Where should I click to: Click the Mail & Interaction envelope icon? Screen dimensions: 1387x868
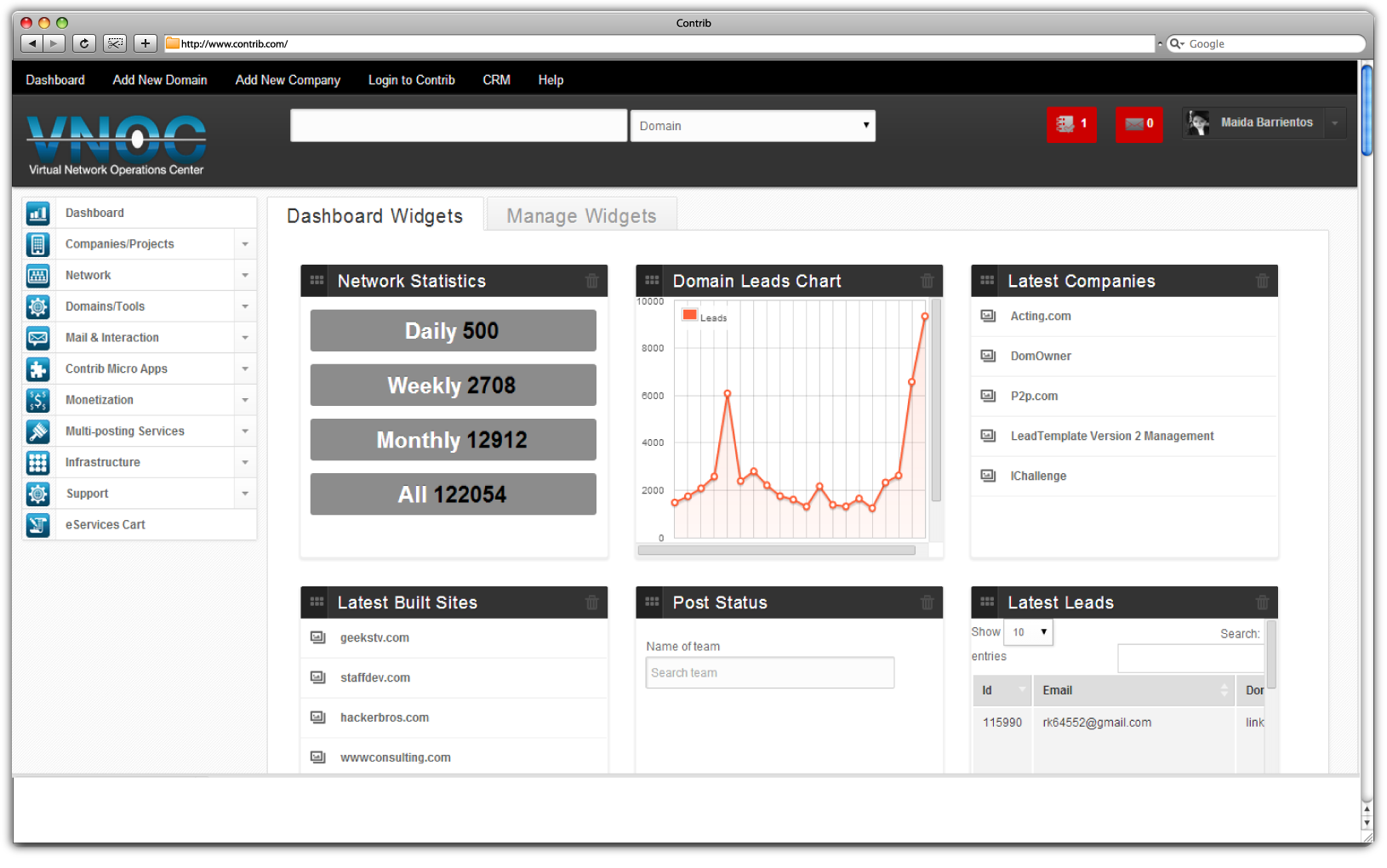[x=37, y=338]
